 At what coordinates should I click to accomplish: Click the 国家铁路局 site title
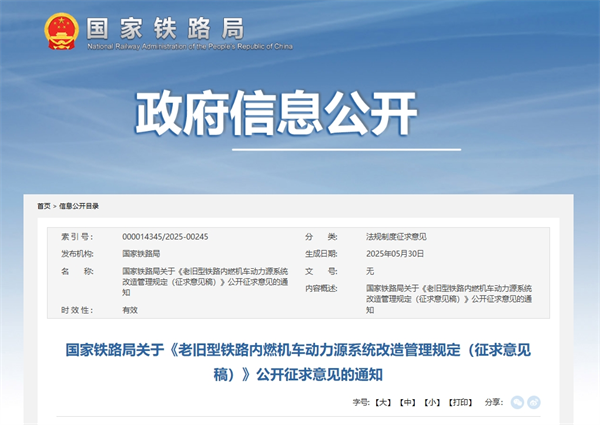(x=165, y=29)
